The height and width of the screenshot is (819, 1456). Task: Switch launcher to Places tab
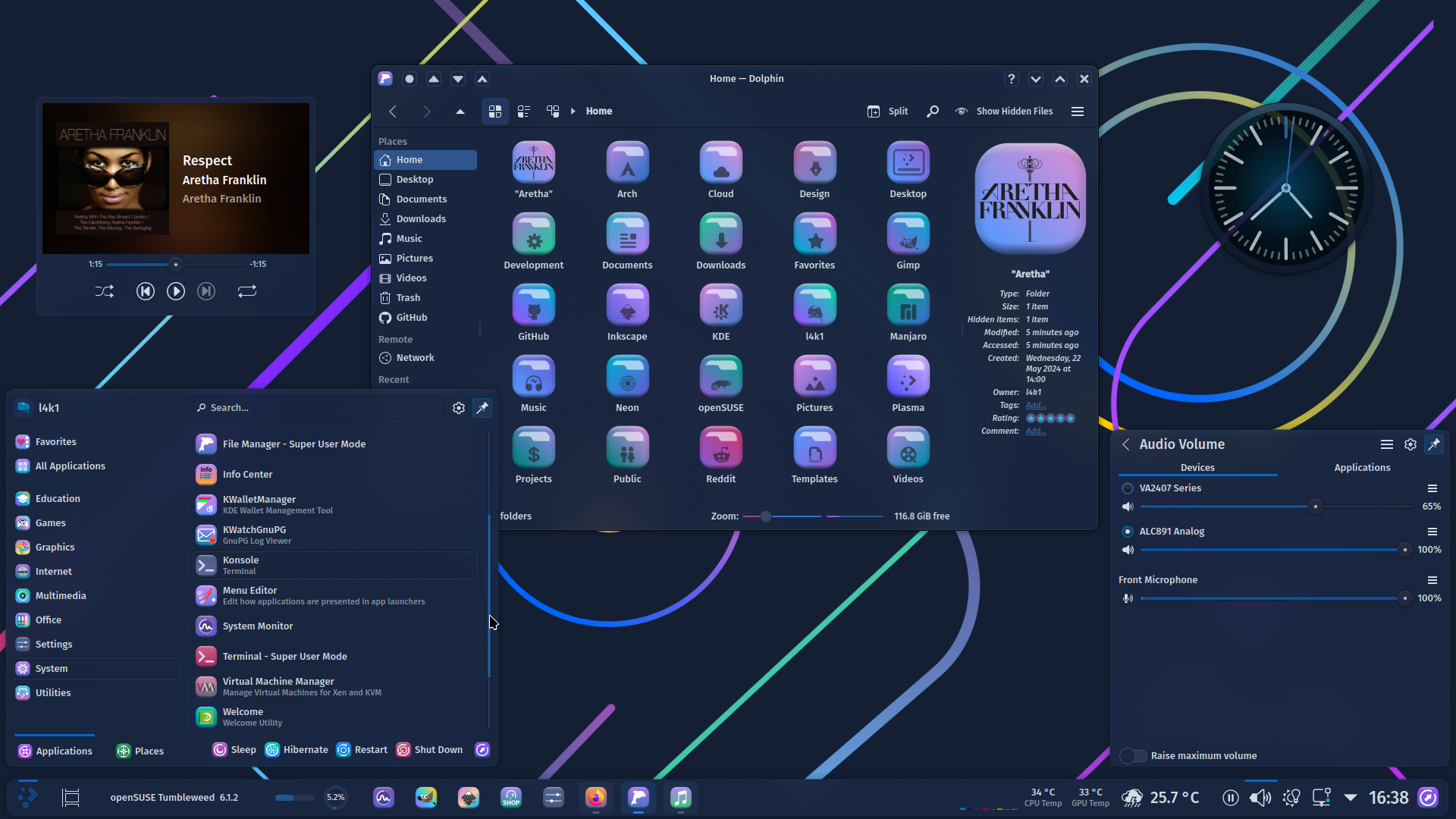(x=140, y=751)
